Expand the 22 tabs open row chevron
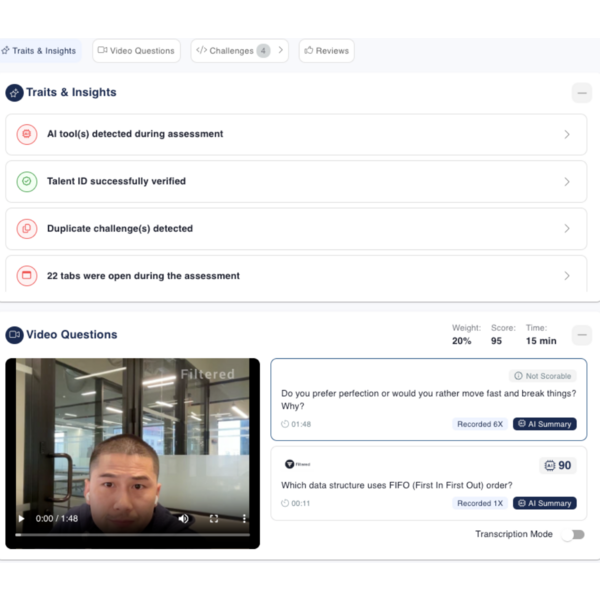The height and width of the screenshot is (600, 600). click(567, 276)
